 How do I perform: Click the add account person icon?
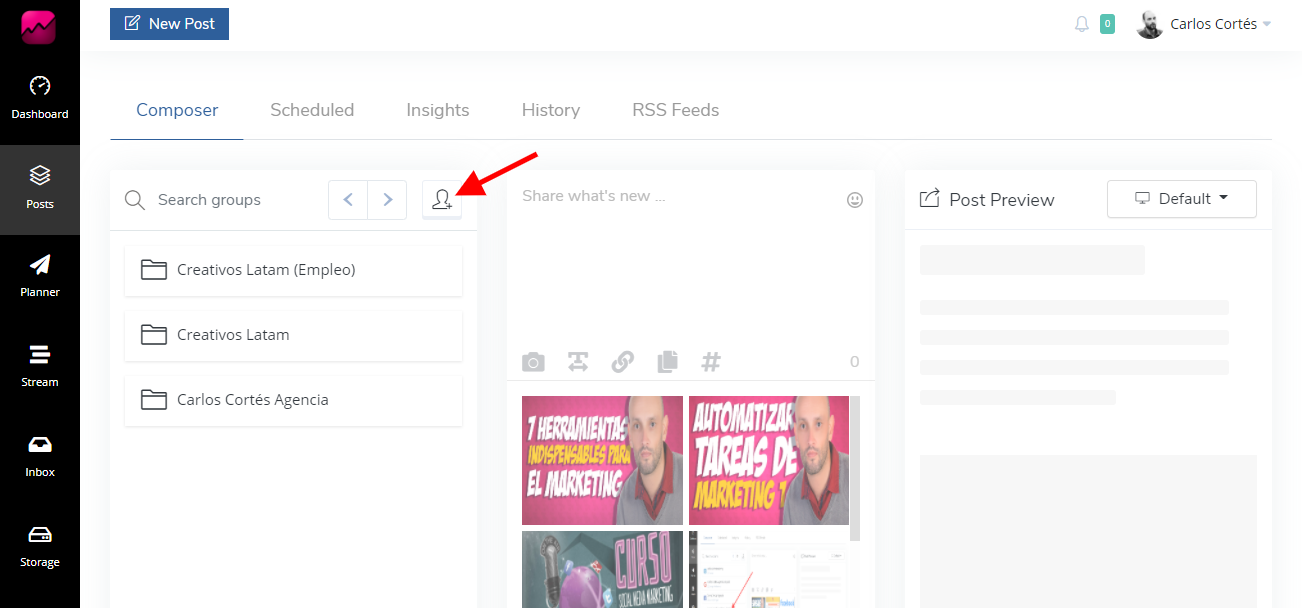coord(442,200)
